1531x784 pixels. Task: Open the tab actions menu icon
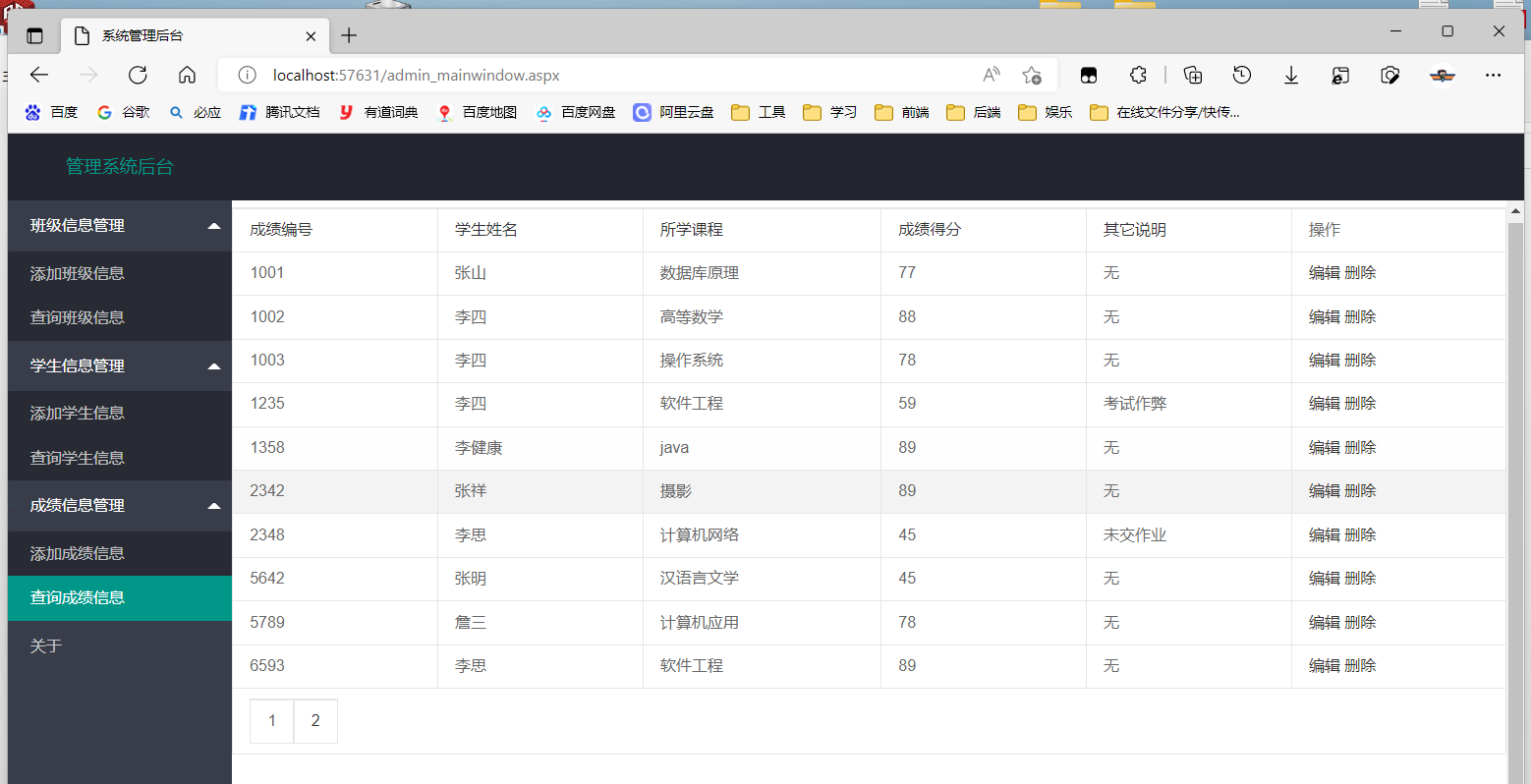[x=35, y=35]
